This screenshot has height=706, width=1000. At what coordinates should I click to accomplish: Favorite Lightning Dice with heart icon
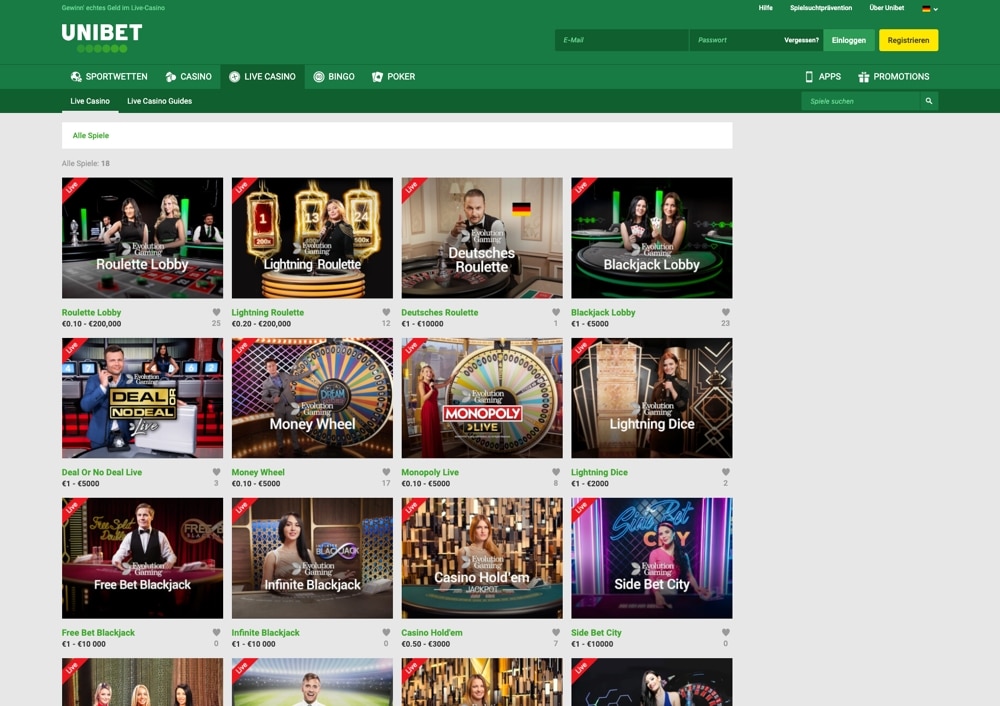[725, 472]
